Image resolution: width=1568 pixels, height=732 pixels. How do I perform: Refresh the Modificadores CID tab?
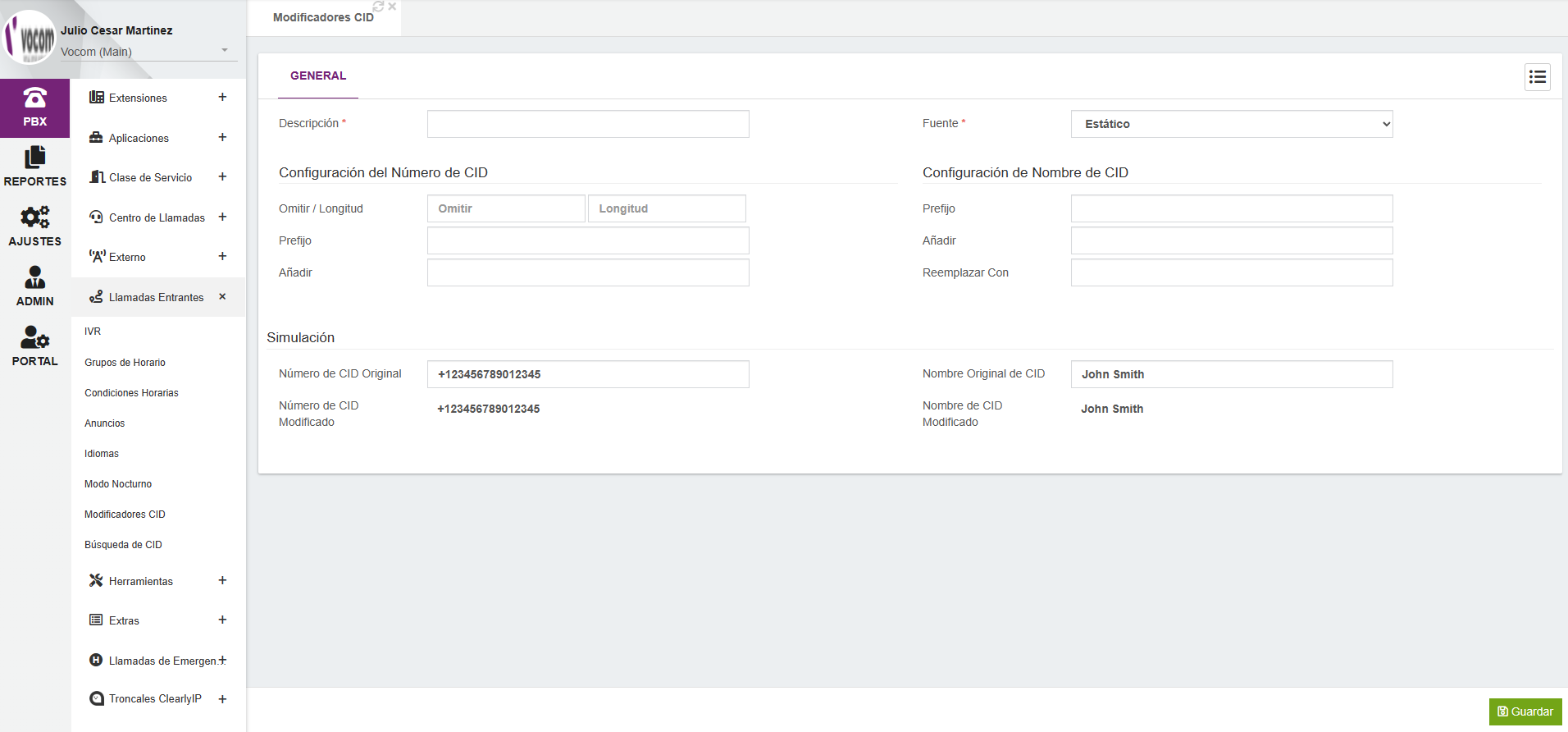pos(378,6)
